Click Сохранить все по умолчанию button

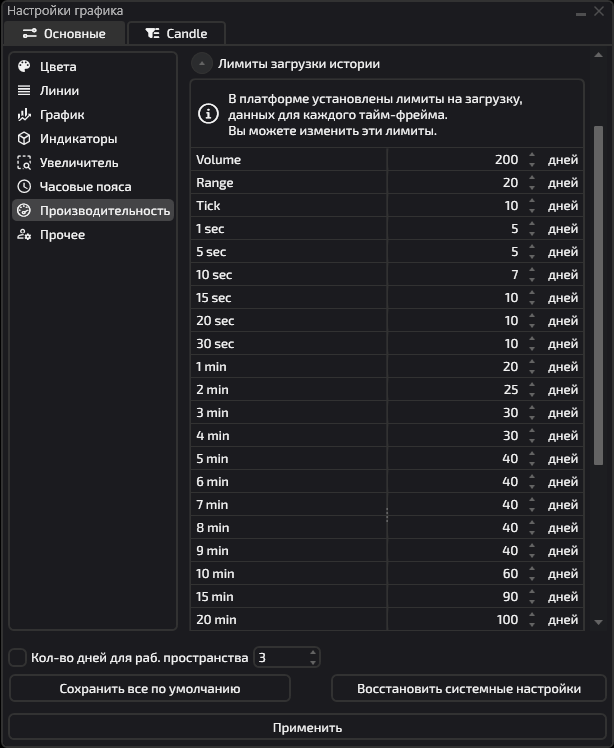tap(150, 689)
